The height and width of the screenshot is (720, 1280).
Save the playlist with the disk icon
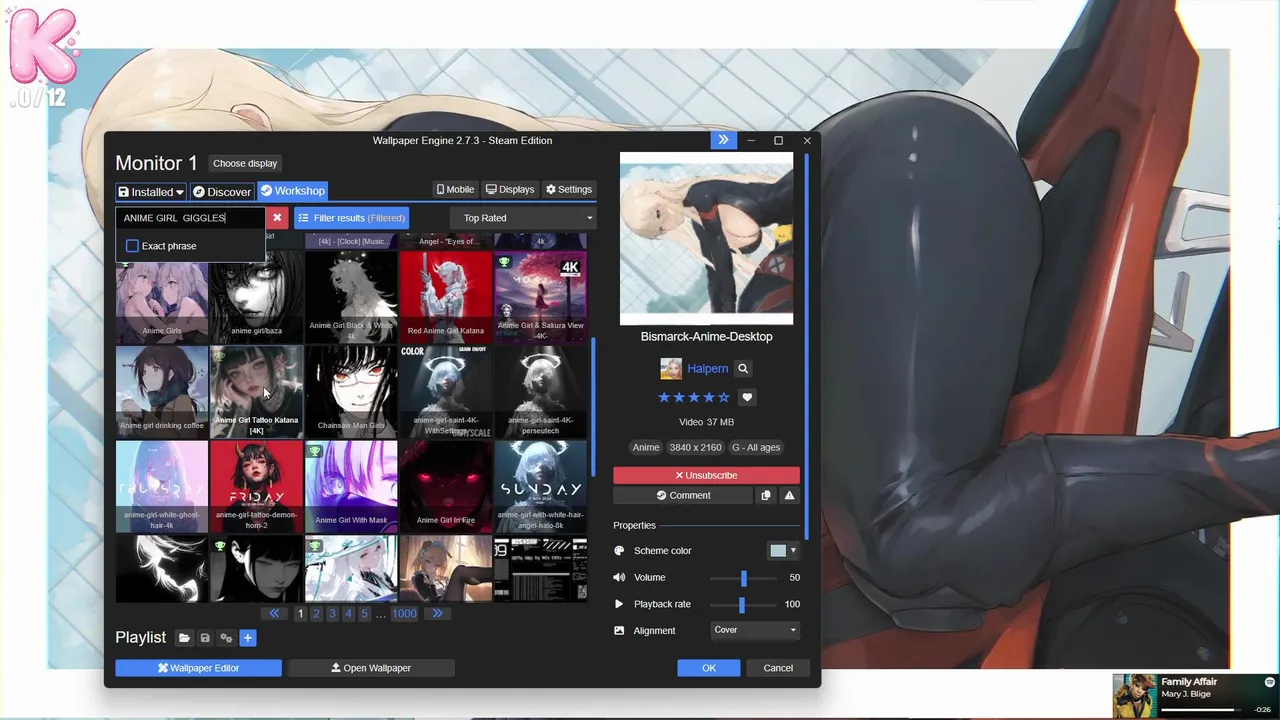pos(205,638)
